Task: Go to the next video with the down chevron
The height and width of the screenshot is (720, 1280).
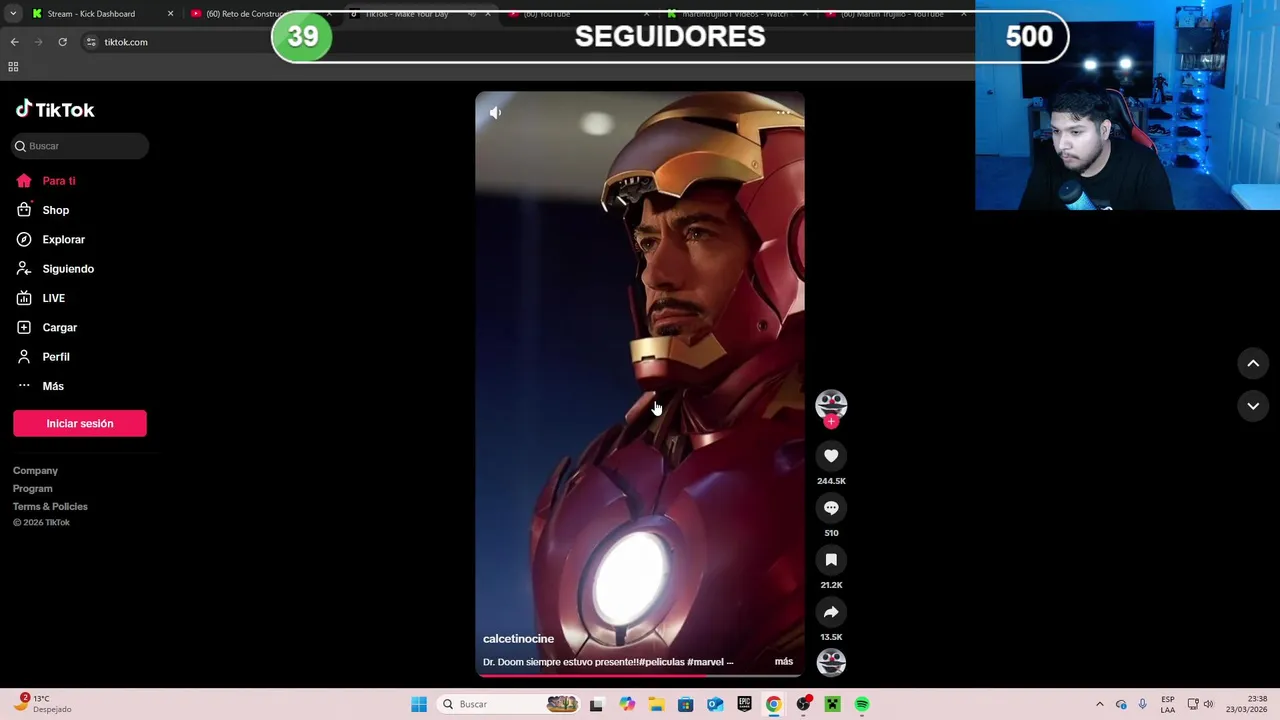Action: [x=1253, y=406]
